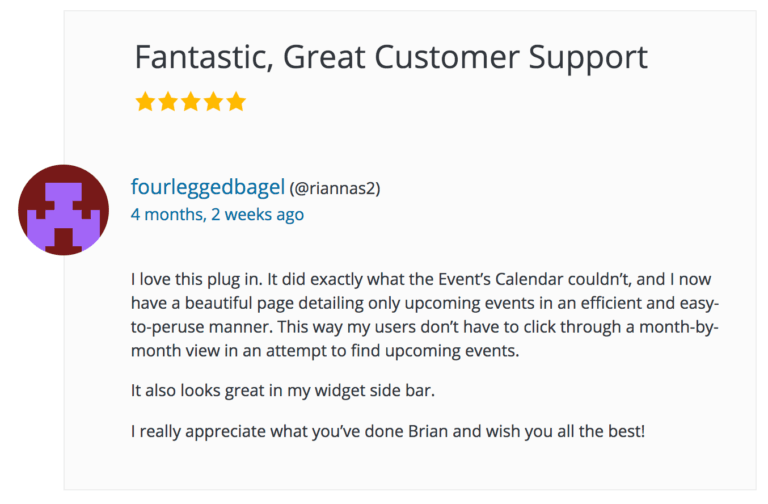This screenshot has width=768, height=504.
Task: Click the name 'Brian' in the last sentence
Action: tap(428, 432)
